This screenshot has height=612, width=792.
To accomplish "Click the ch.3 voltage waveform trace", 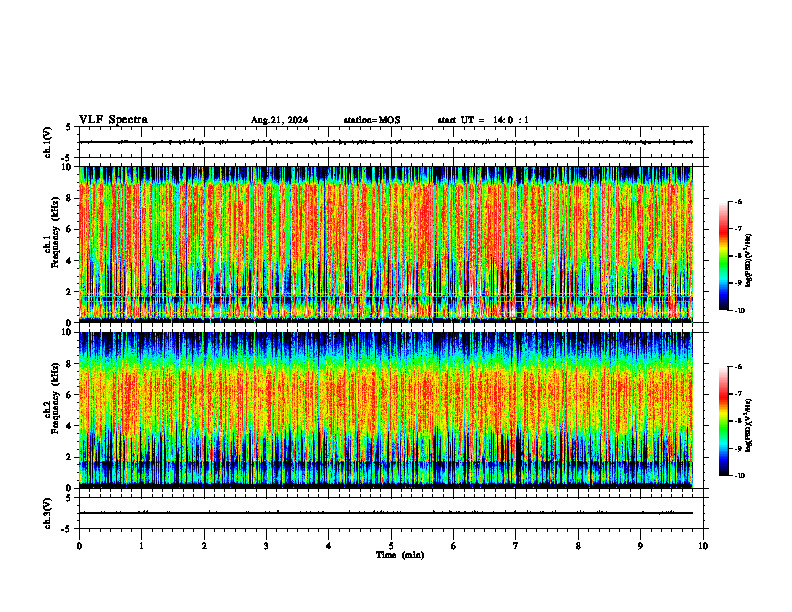I will (386, 513).
